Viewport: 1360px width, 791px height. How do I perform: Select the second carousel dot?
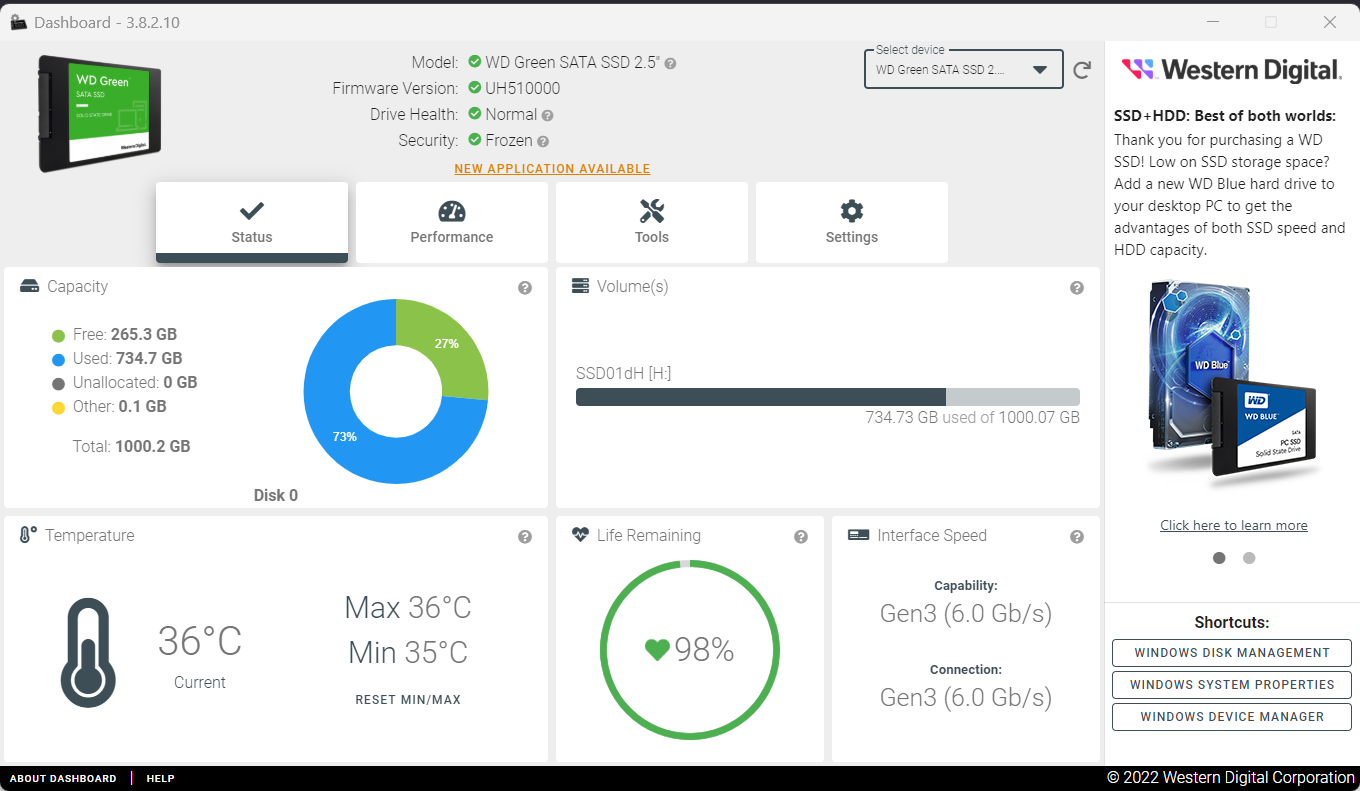click(1249, 558)
